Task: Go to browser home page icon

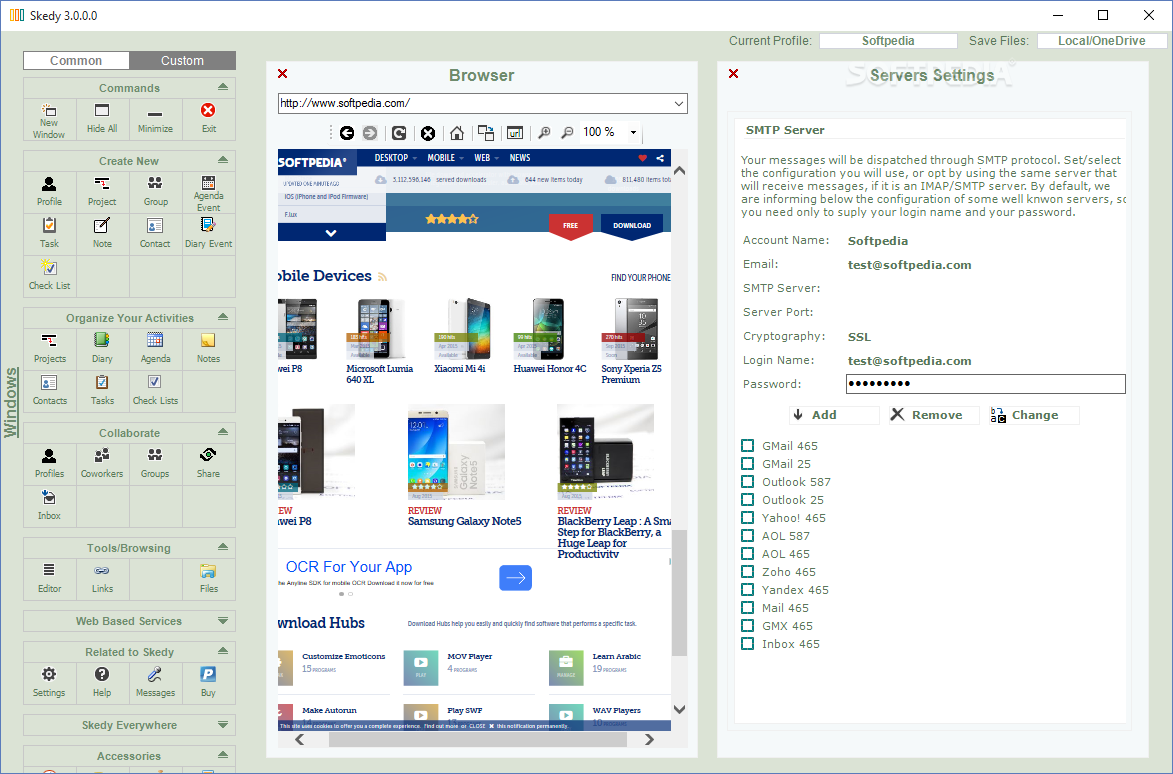Action: point(457,133)
